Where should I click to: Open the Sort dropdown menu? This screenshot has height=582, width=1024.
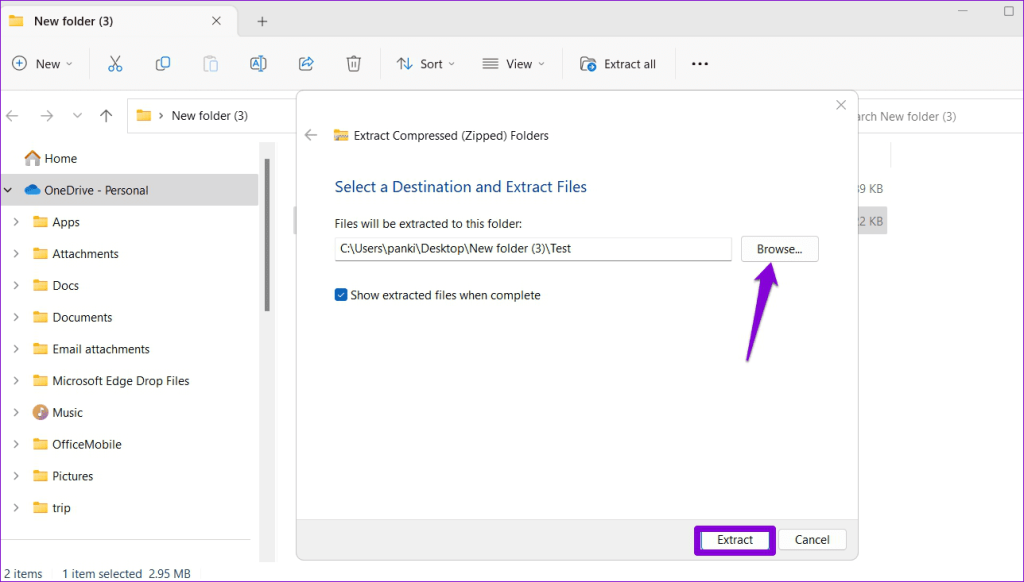pos(426,63)
